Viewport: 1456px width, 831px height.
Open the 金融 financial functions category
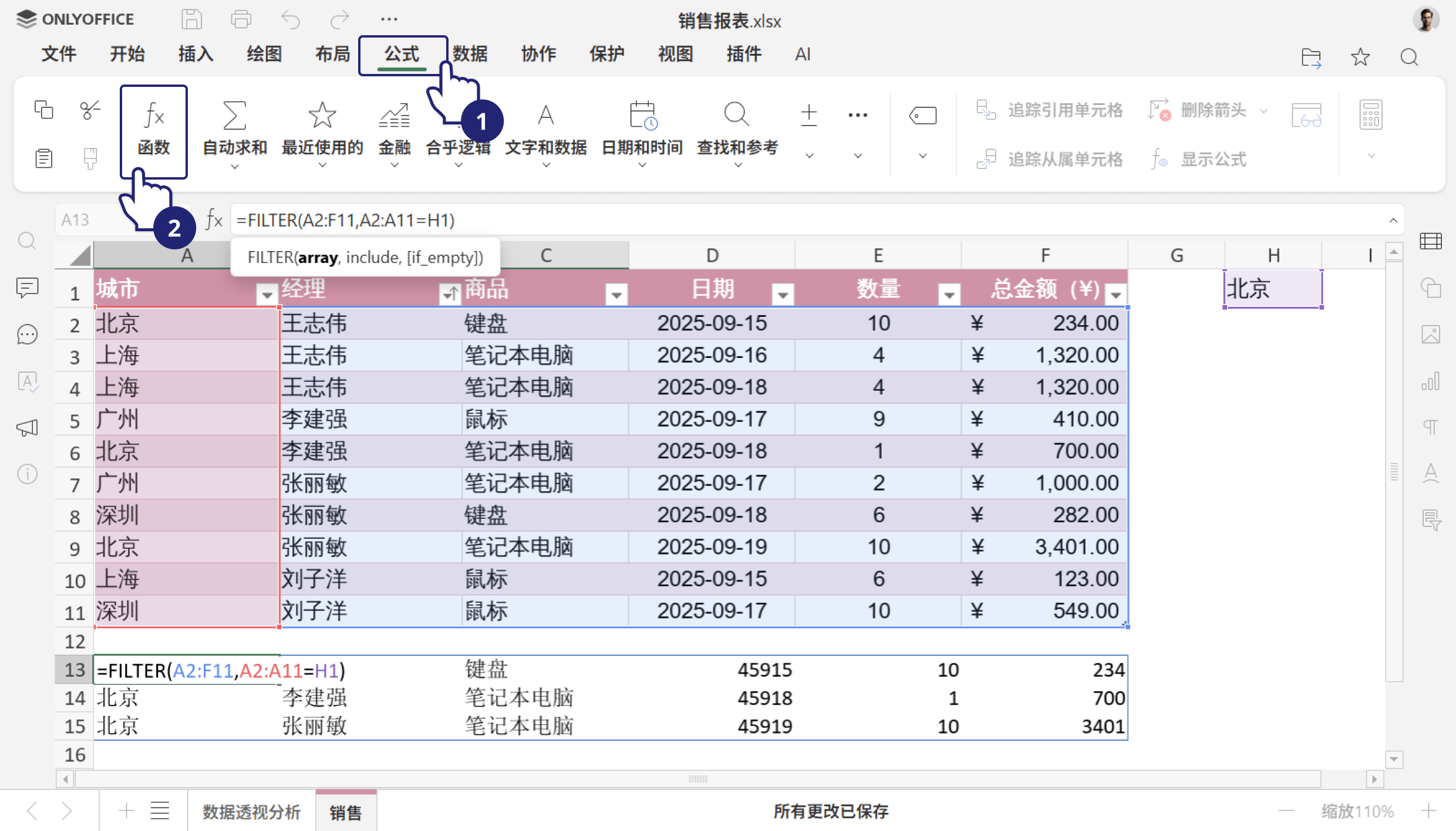[394, 131]
